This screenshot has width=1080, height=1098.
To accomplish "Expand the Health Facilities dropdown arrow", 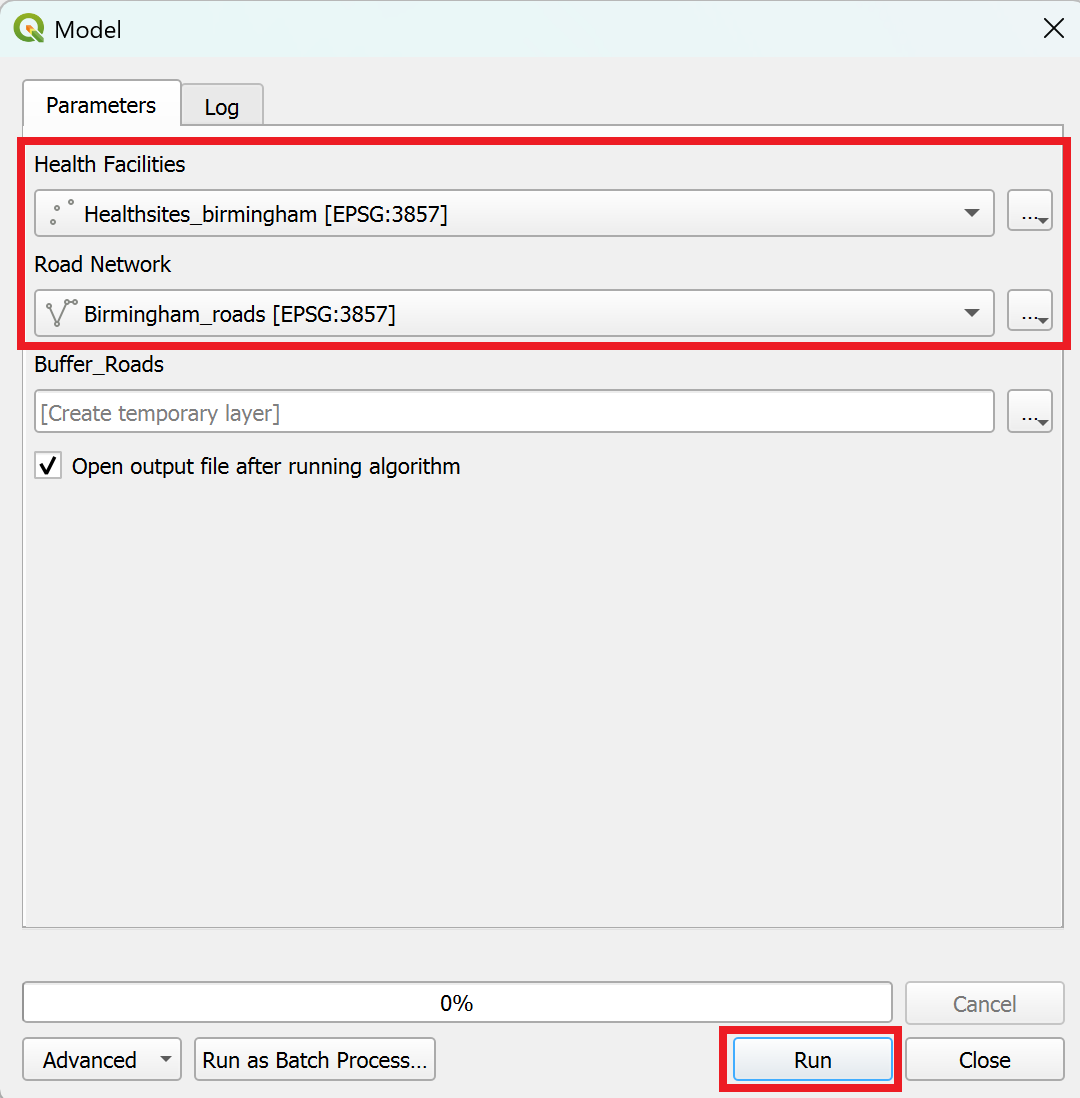I will pos(971,213).
